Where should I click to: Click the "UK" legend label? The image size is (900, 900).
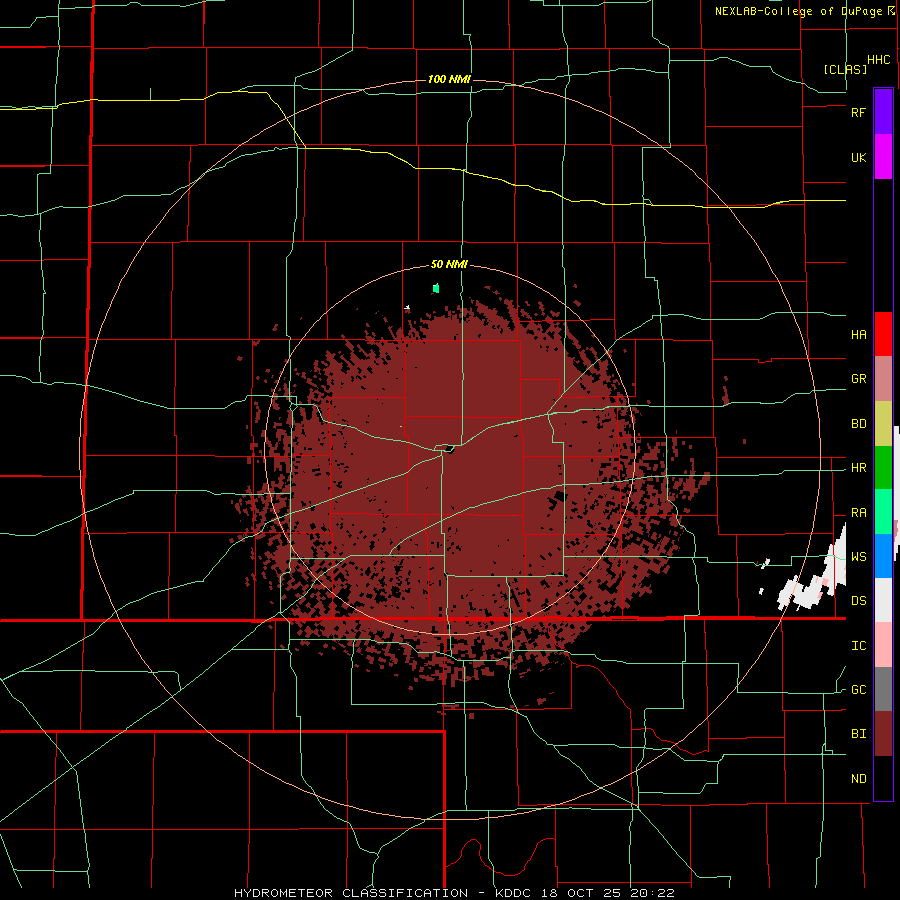858,157
